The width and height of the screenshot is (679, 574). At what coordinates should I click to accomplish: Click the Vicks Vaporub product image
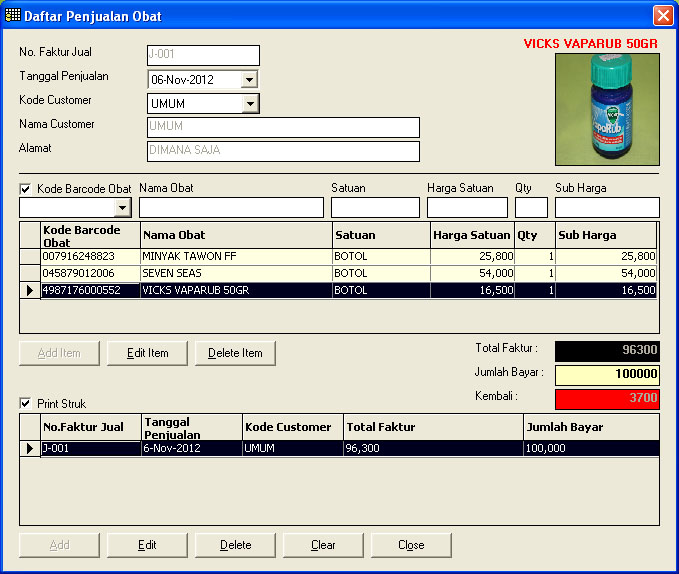(607, 109)
